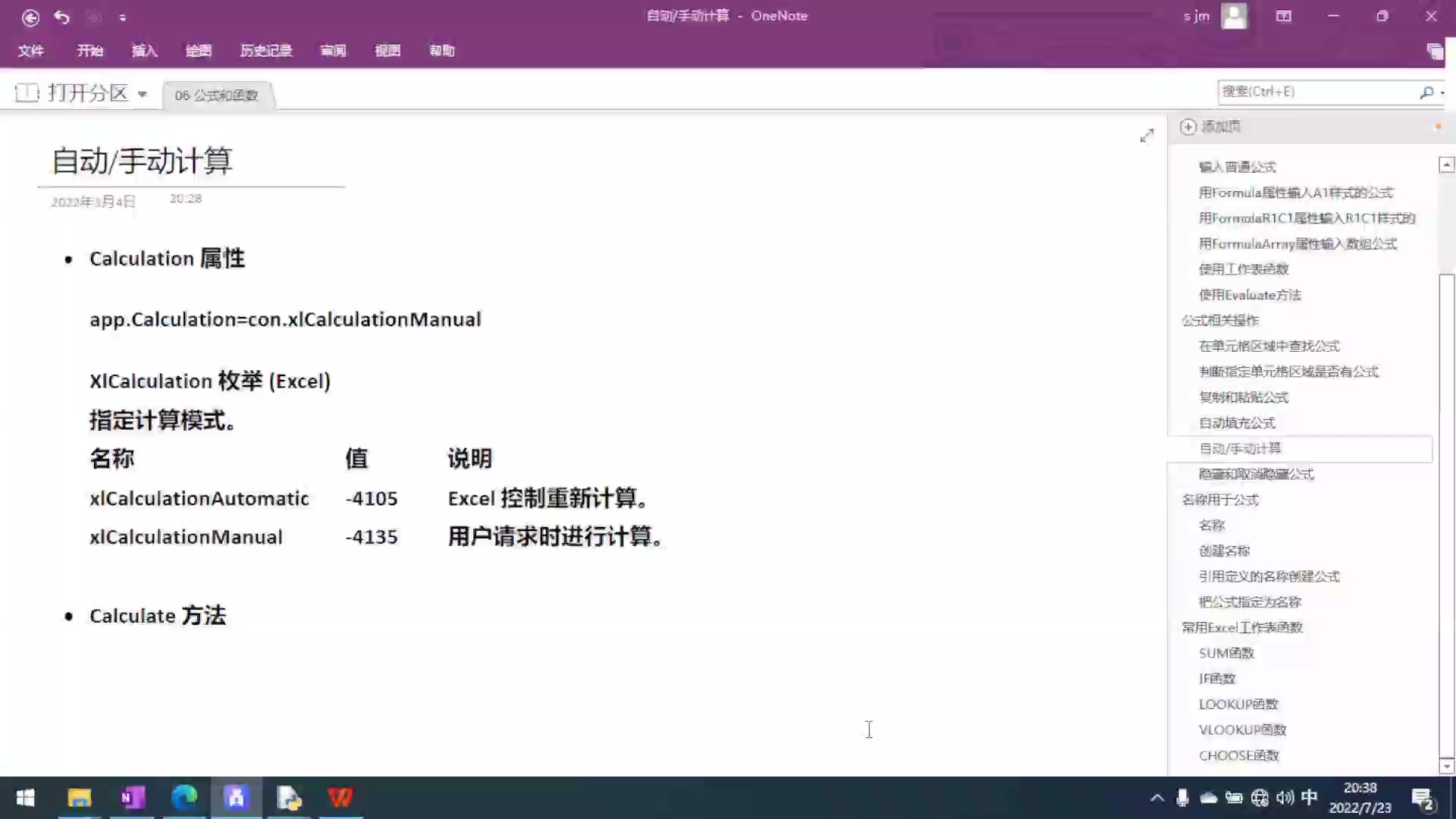This screenshot has width=1456, height=819.
Task: Click the OneNote icon in the taskbar
Action: tap(131, 797)
